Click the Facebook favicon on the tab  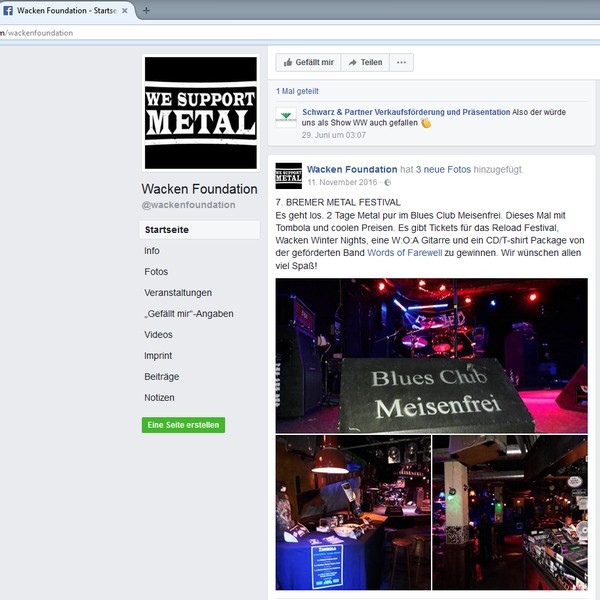tap(8, 11)
